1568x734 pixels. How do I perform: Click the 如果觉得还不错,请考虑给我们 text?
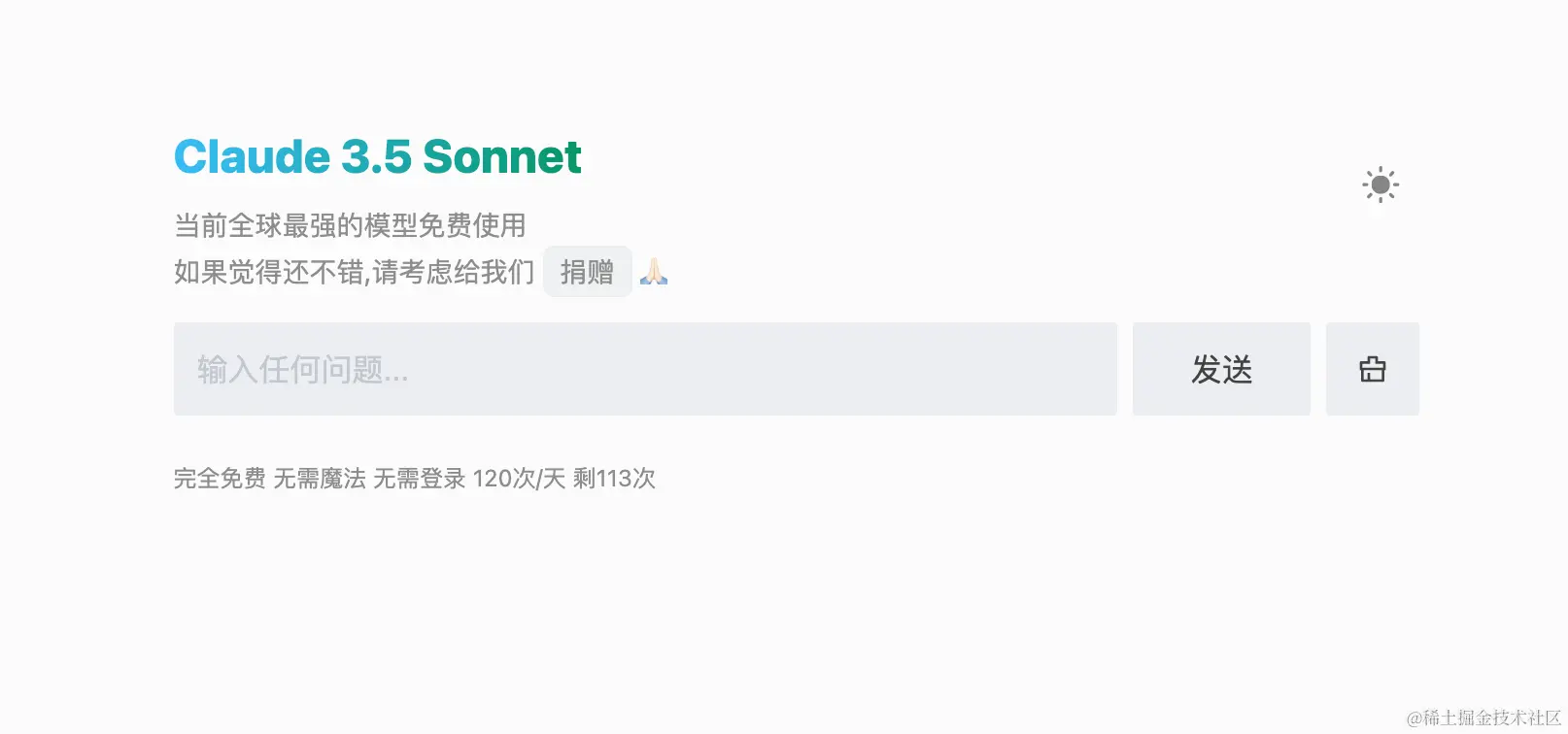[354, 272]
